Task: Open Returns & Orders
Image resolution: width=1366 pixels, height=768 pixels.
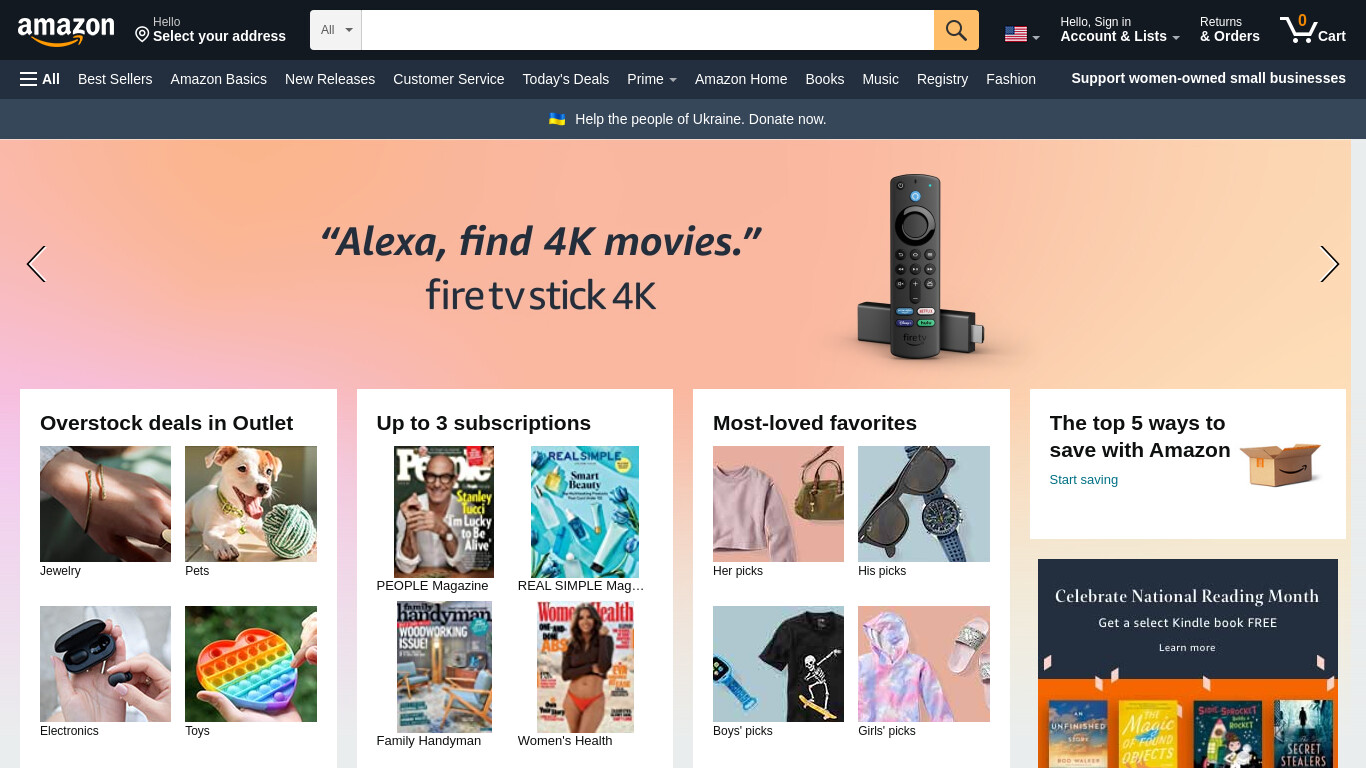Action: pyautogui.click(x=1230, y=29)
